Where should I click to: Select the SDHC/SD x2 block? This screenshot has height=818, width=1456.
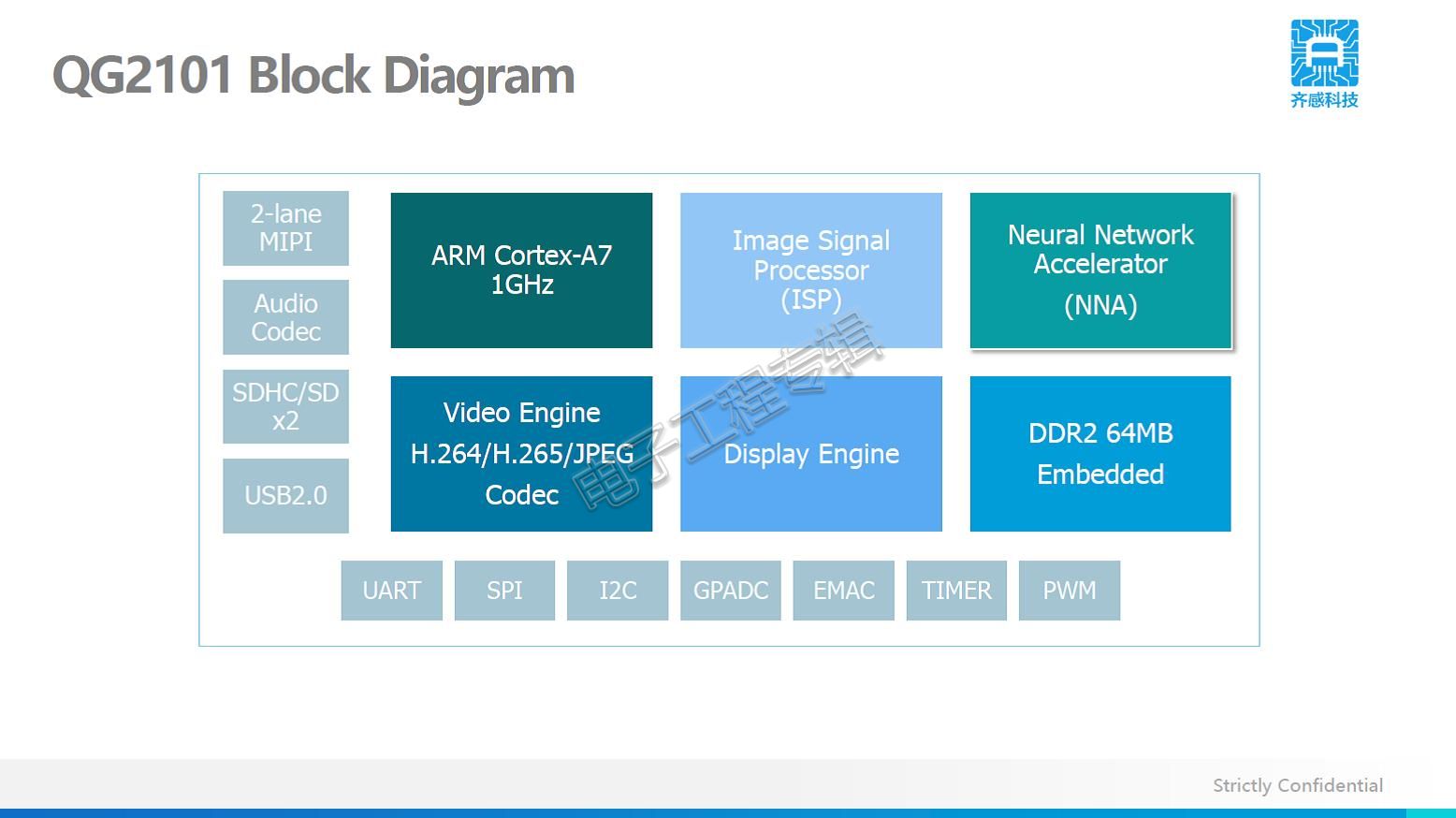coord(285,406)
